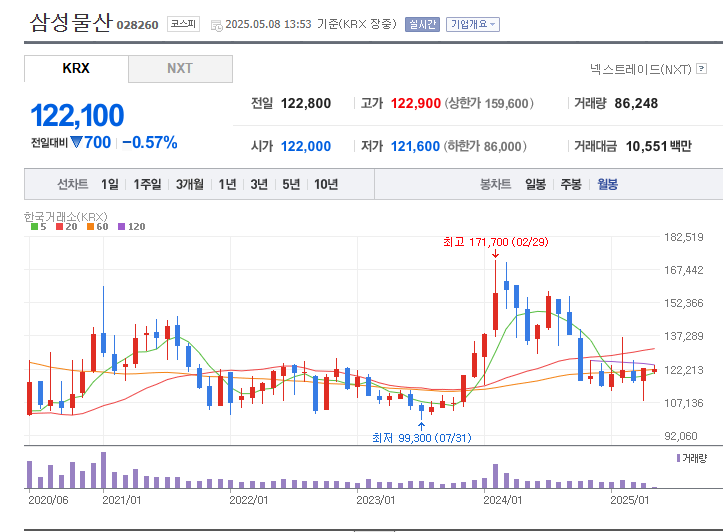Screen dimensions: 723x532
Task: Click the purple 120-day moving average legend
Action: pos(131,226)
